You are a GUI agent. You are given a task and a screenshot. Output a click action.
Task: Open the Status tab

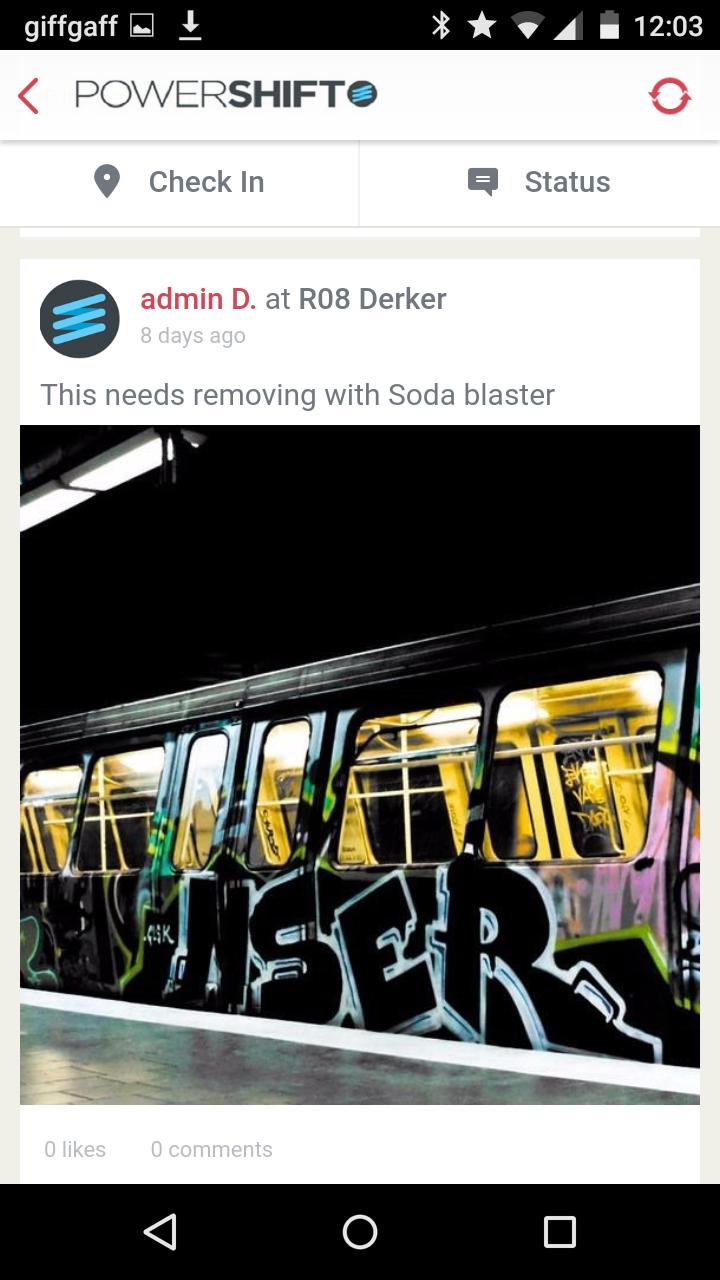click(540, 183)
